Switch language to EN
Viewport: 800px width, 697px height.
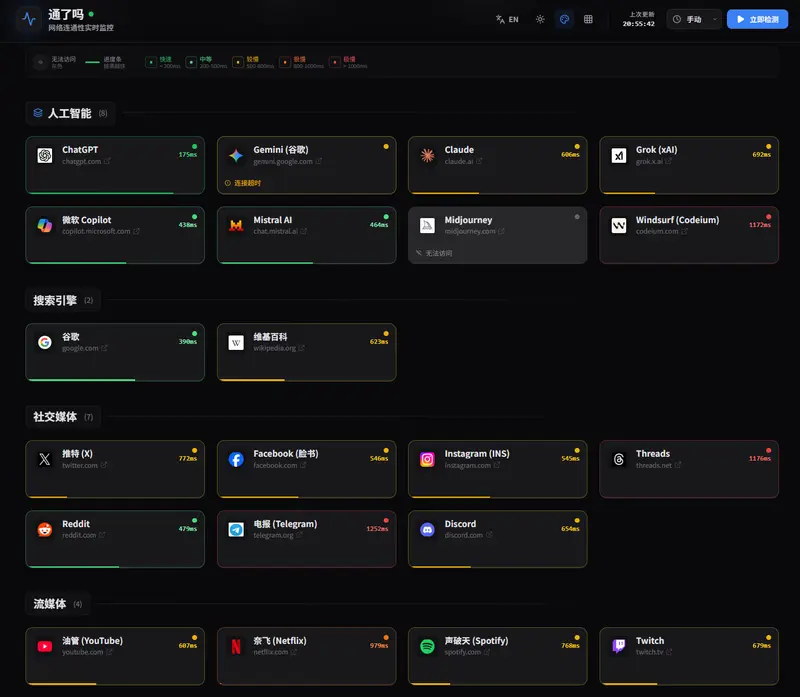507,19
